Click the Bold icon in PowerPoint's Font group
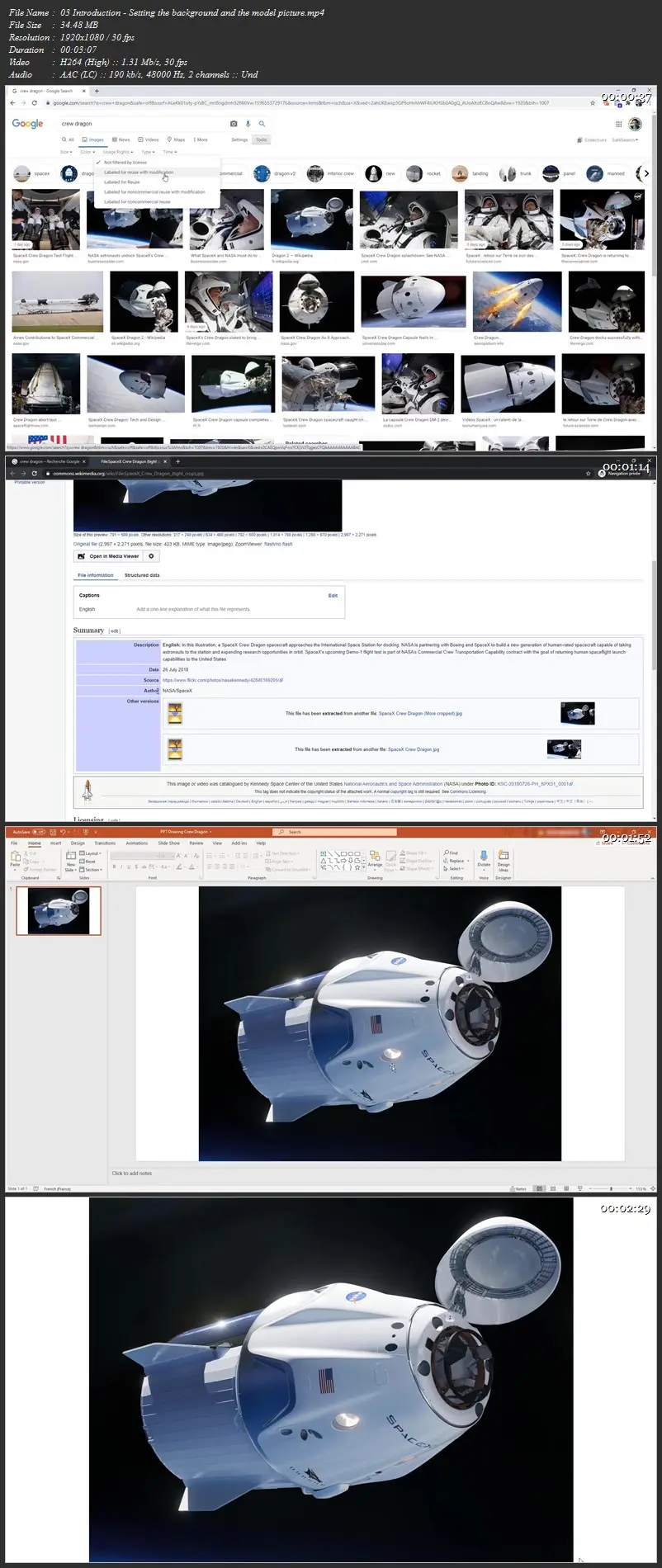 tap(115, 867)
